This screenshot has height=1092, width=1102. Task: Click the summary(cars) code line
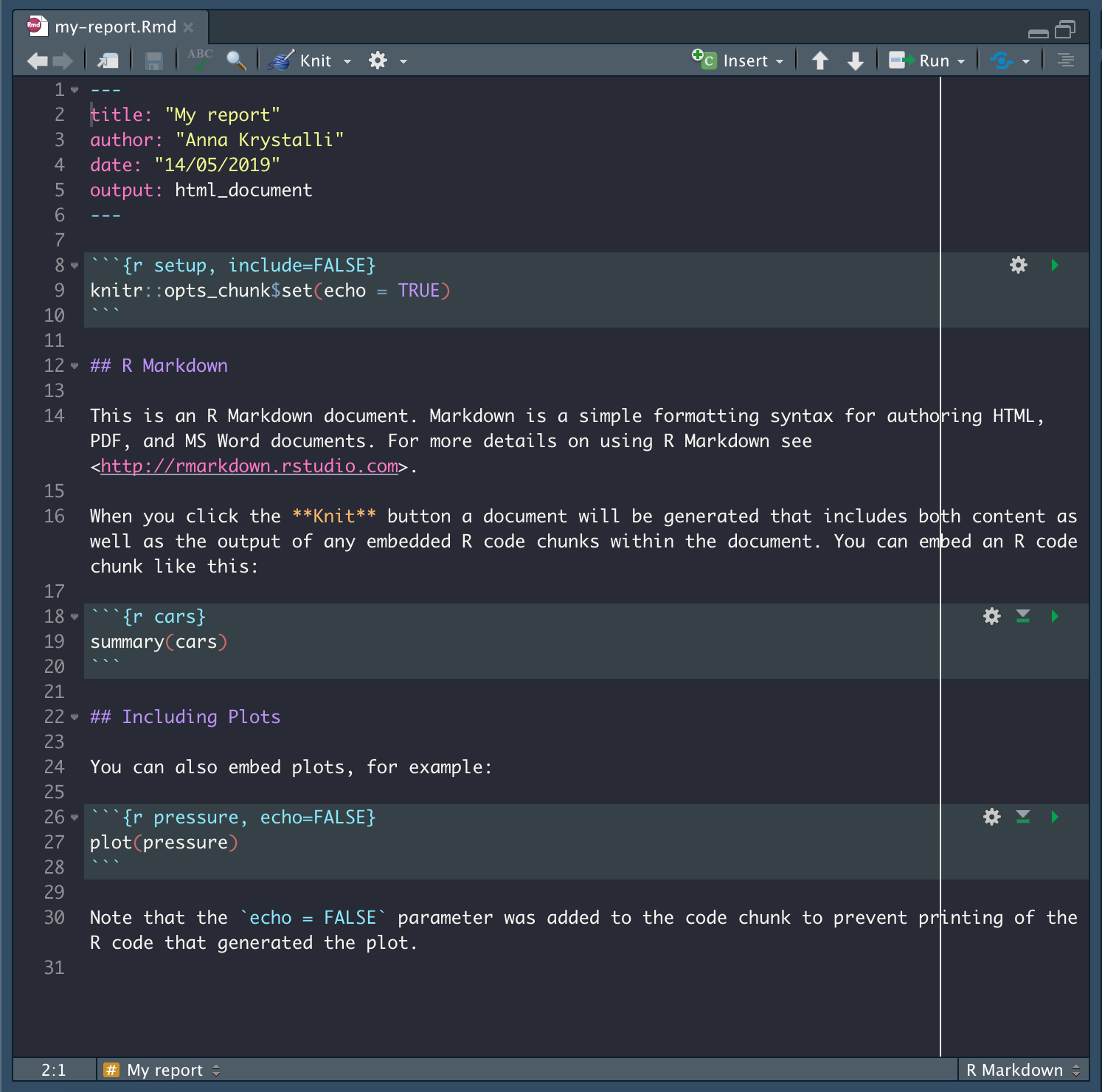(x=159, y=642)
